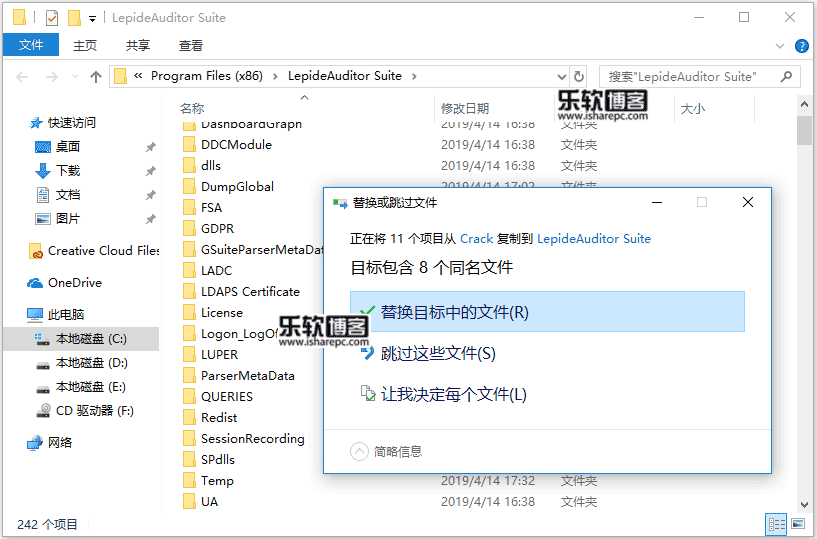Select the LADC folder icon

190,271
